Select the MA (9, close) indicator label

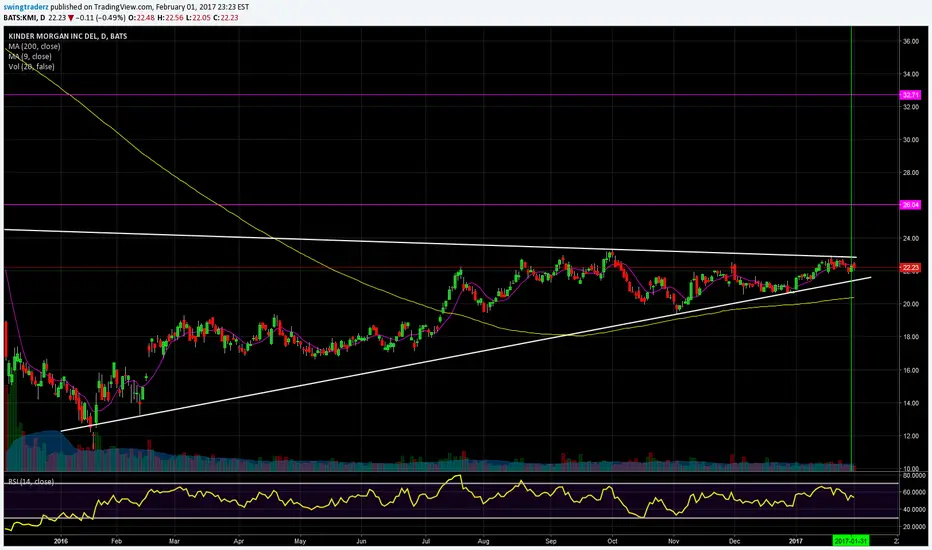[30, 56]
